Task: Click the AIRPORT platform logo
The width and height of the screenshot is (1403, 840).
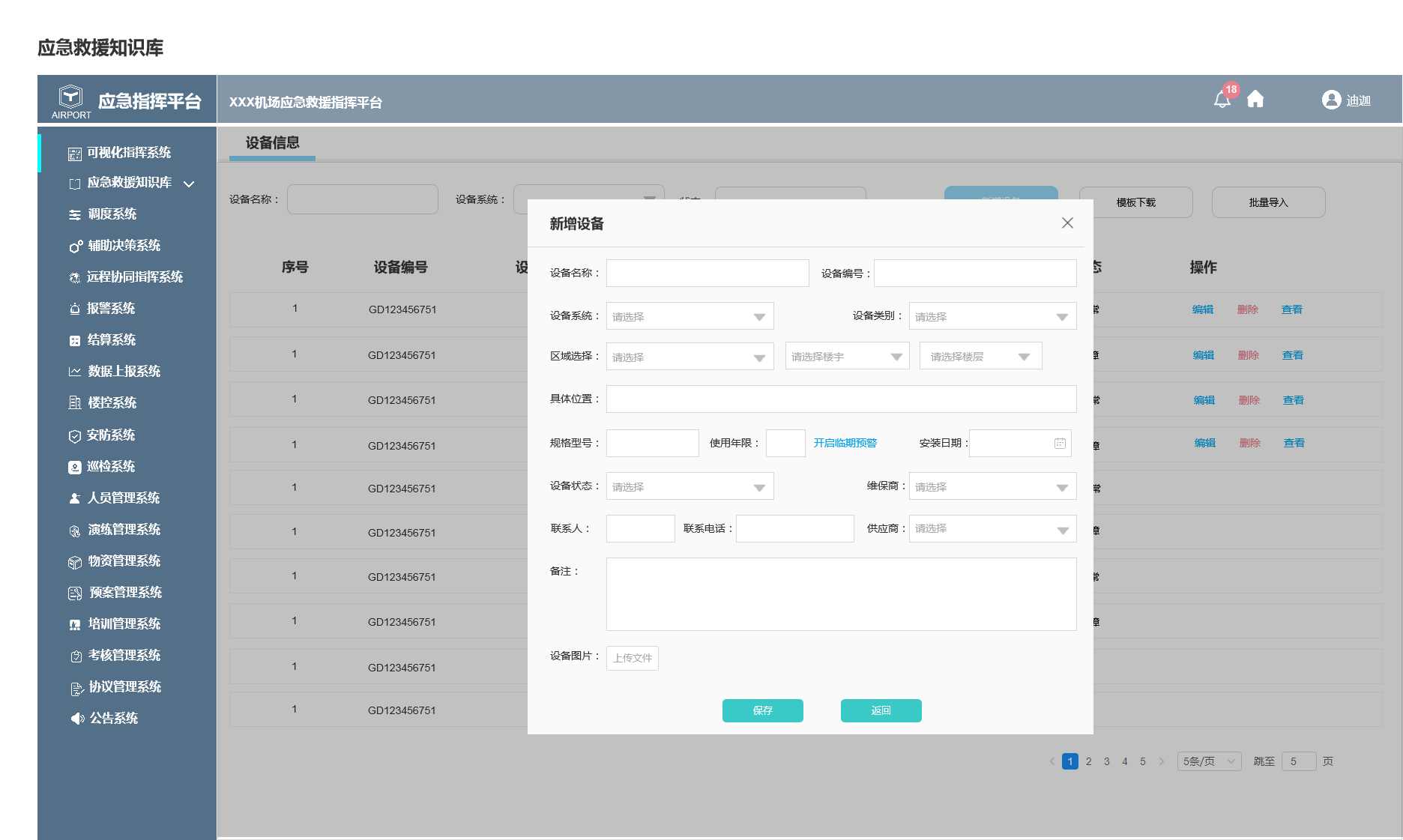Action: pos(71,102)
